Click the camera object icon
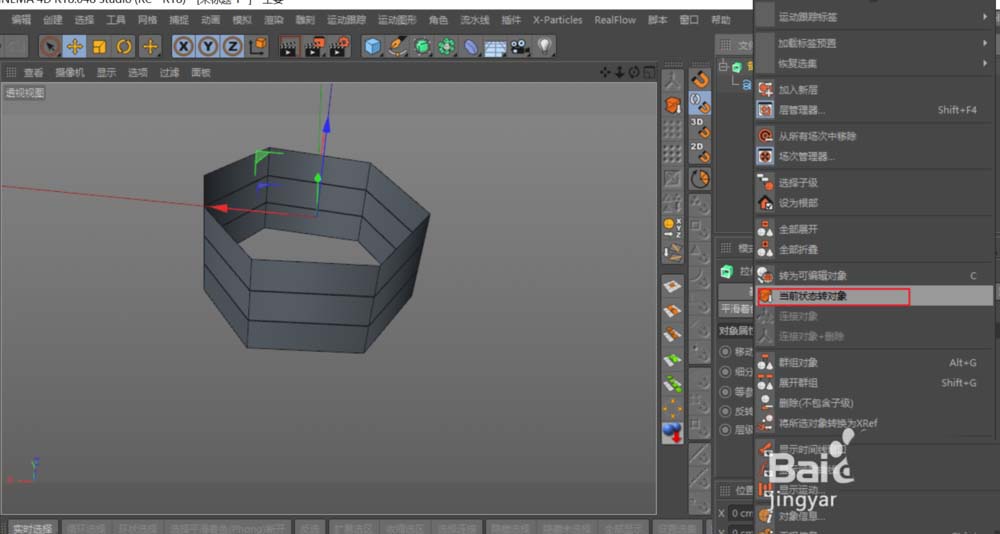This screenshot has width=1000, height=534. coord(520,46)
